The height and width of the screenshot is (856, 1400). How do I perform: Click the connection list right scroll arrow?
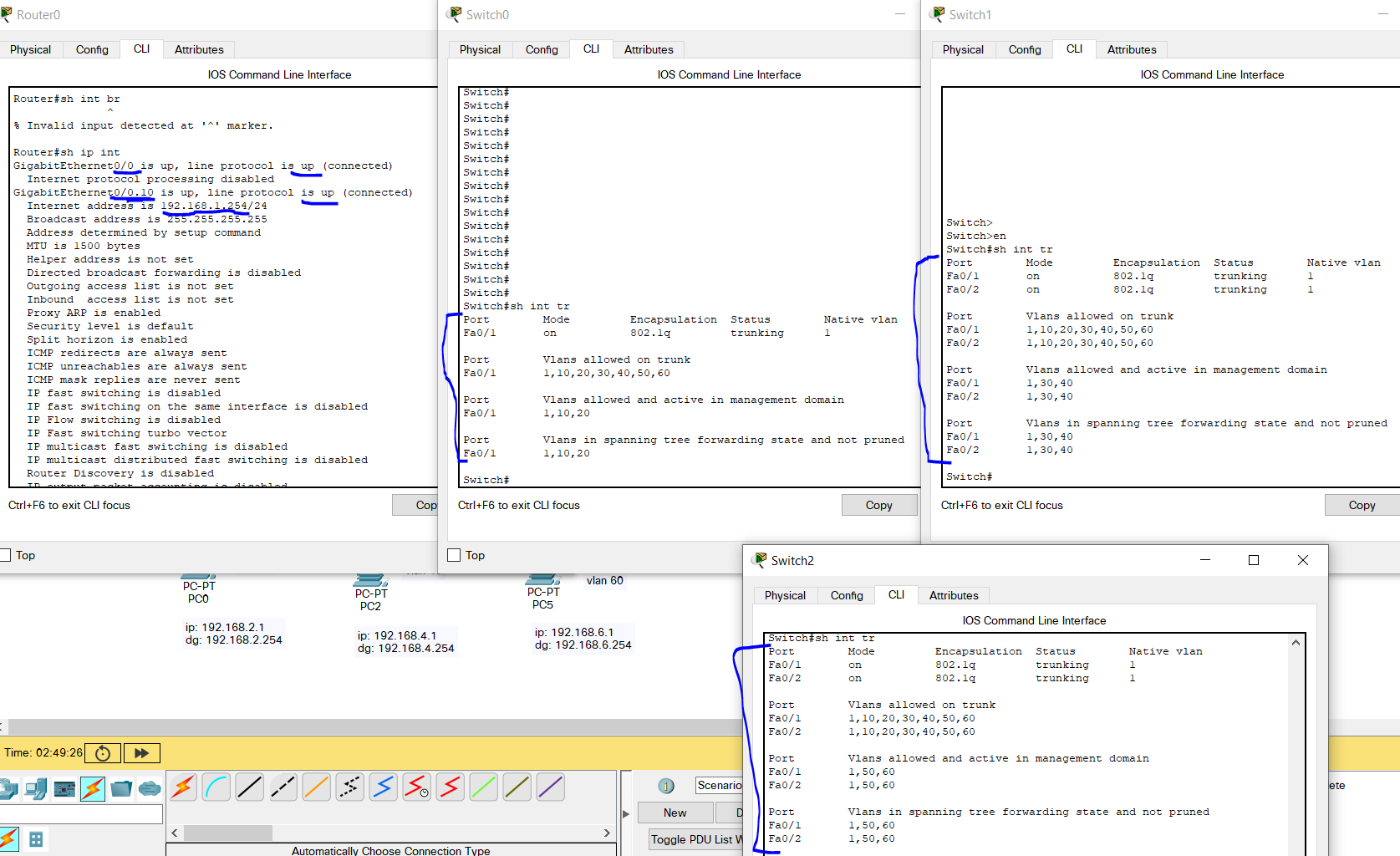pos(607,833)
